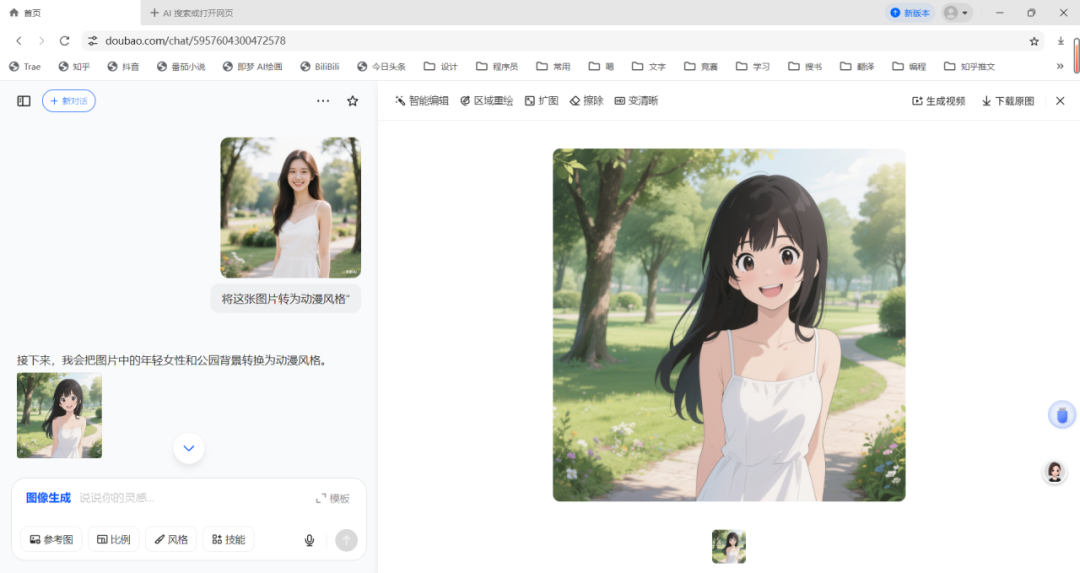
Task: Open new tab via AI 搜索或打开网页
Action: tap(191, 12)
